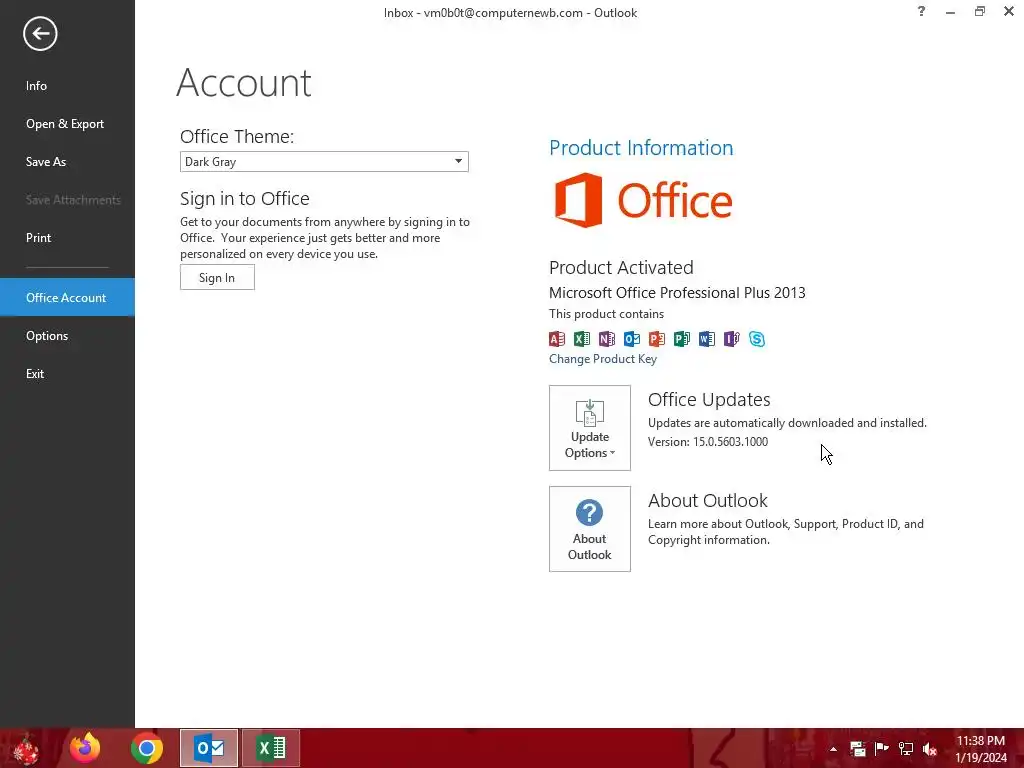Click the muted volume tray icon

tap(930, 749)
